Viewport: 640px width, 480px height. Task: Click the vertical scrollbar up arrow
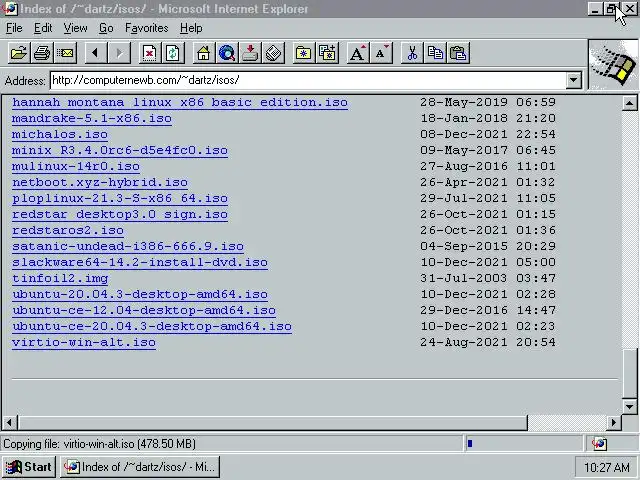tap(629, 103)
